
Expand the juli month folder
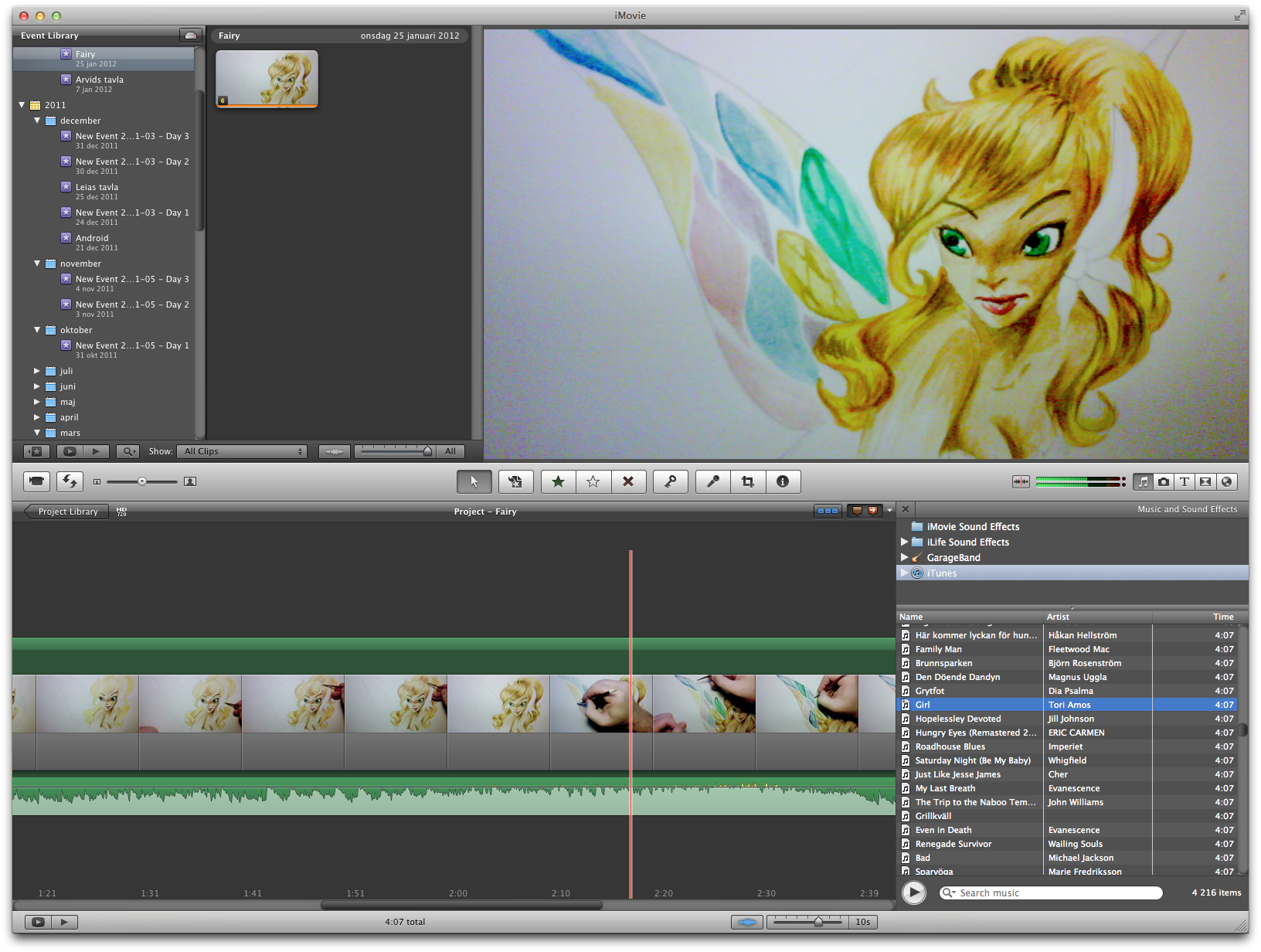(36, 371)
